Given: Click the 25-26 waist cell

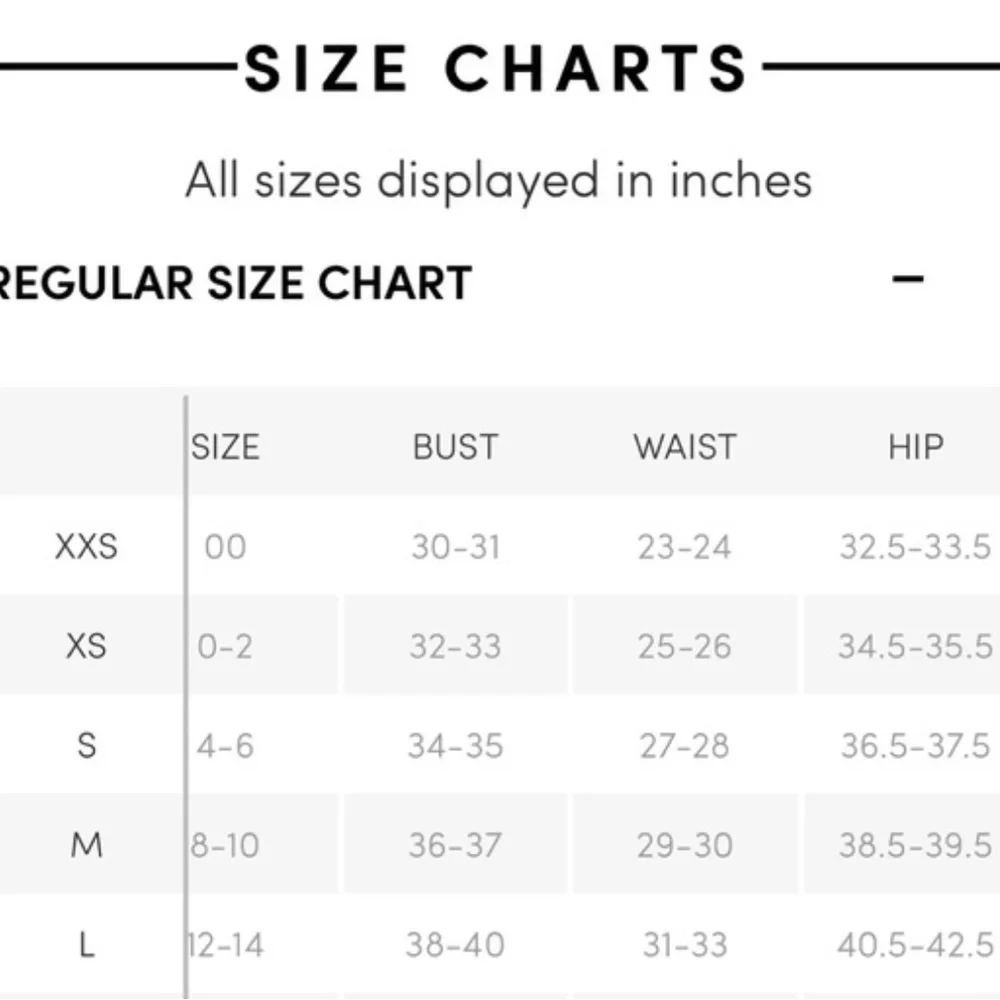Looking at the screenshot, I should point(685,646).
